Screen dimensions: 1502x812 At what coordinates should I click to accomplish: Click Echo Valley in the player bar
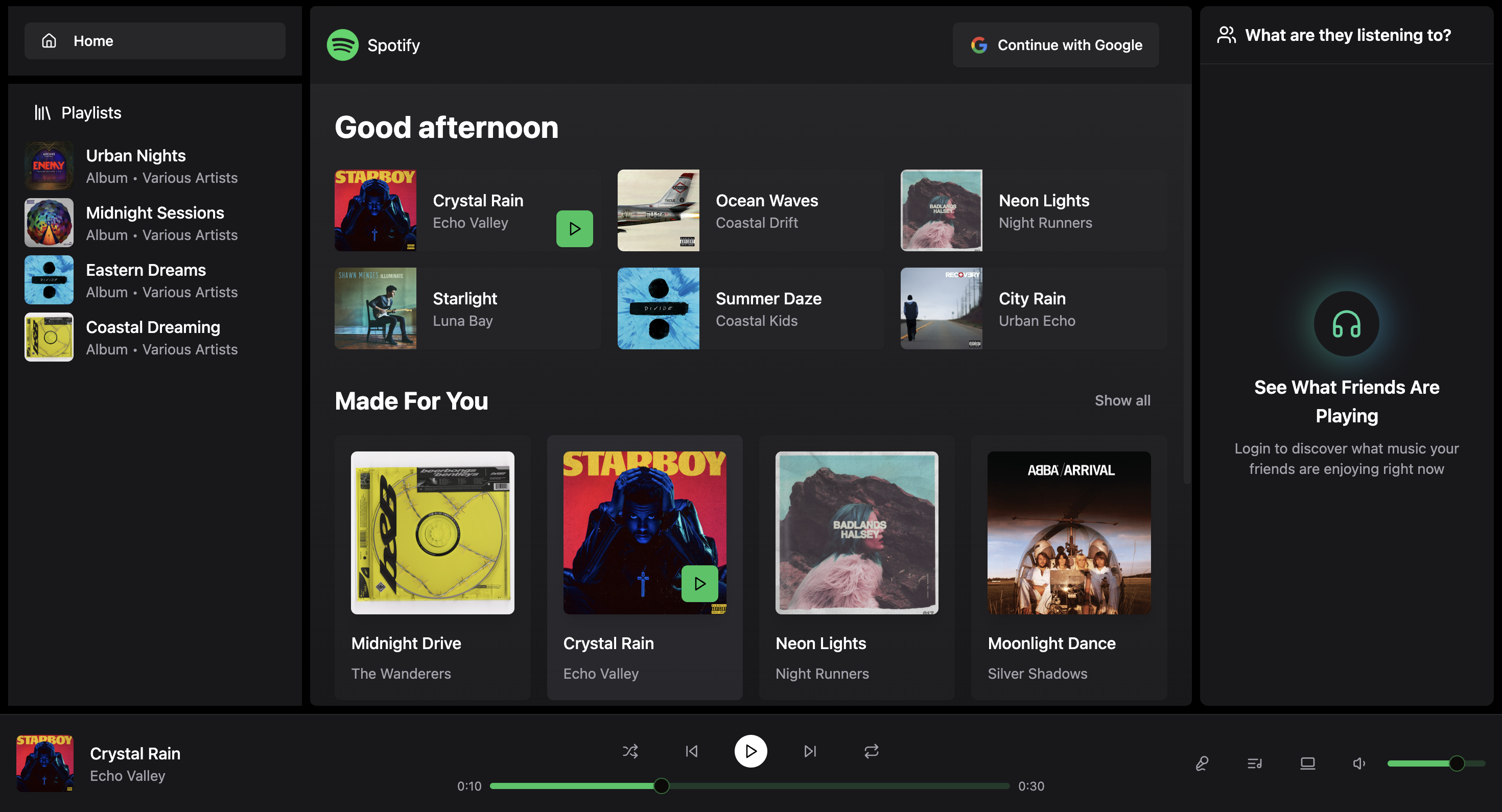[x=128, y=776]
